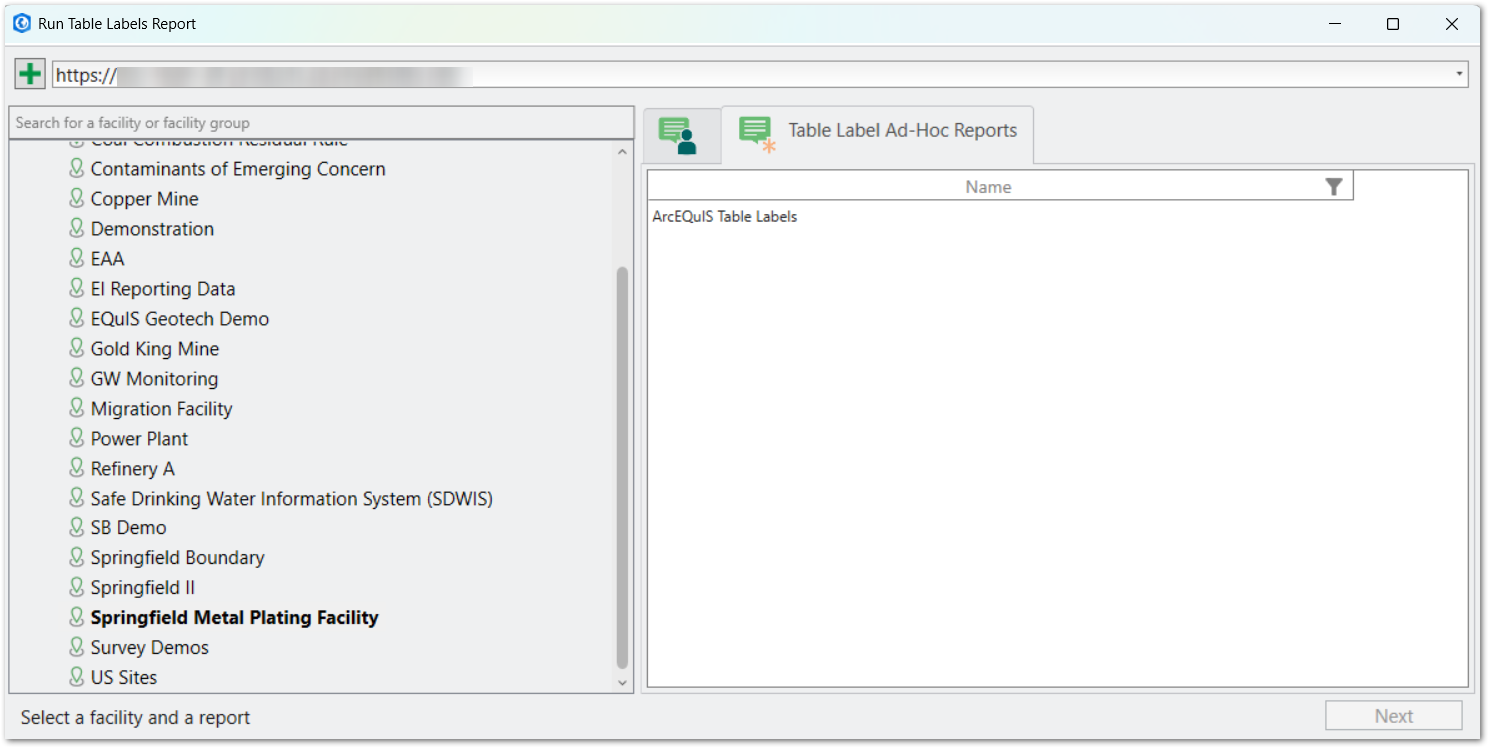Screen dimensions: 1489x748
Task: Click the down arrow on the facility list scrollbar
Action: tap(622, 682)
